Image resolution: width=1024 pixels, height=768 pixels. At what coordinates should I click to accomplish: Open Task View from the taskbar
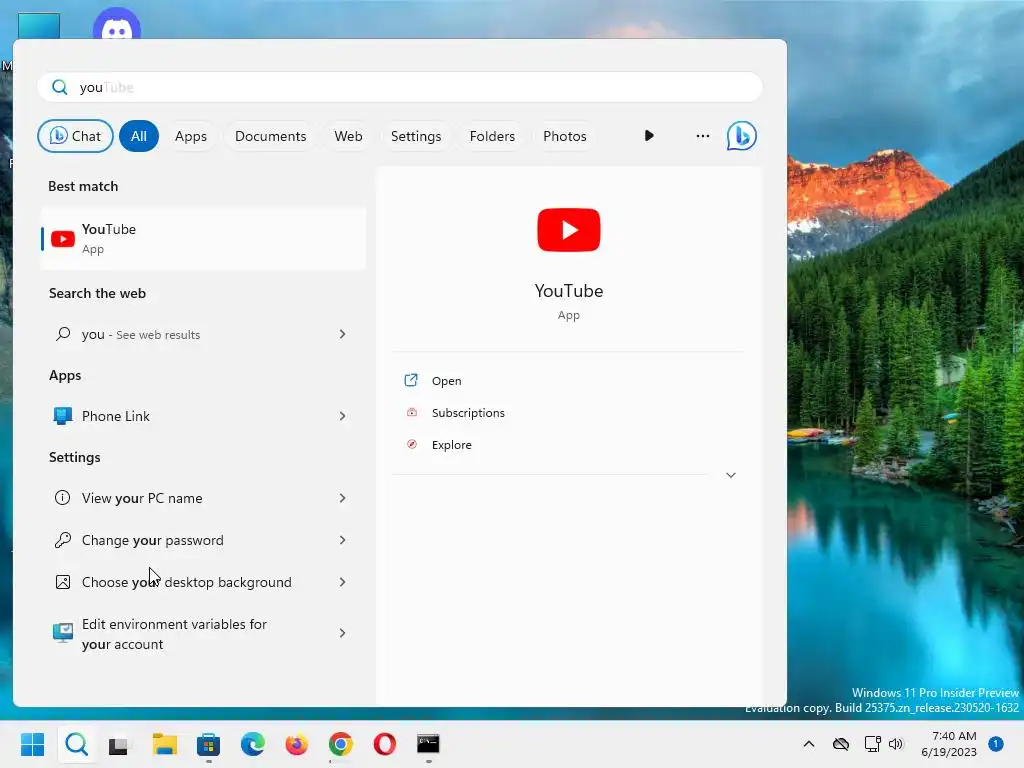(x=120, y=744)
